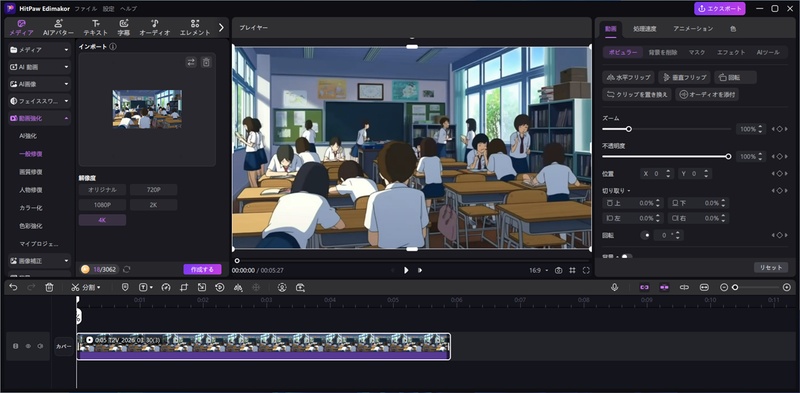
Task: Click the ズーム slider handle
Action: point(629,129)
